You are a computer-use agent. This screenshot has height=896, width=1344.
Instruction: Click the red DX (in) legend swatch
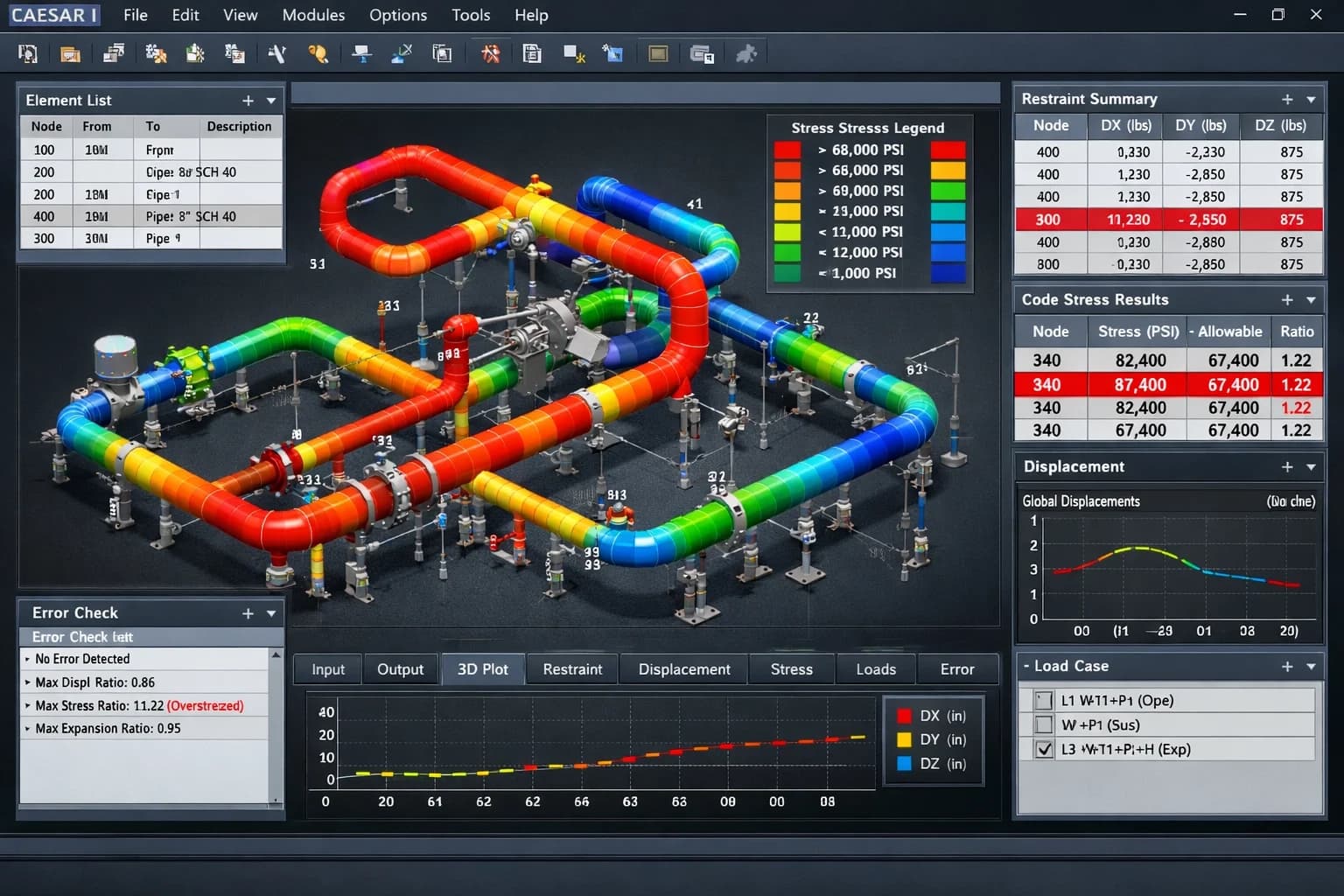click(905, 716)
